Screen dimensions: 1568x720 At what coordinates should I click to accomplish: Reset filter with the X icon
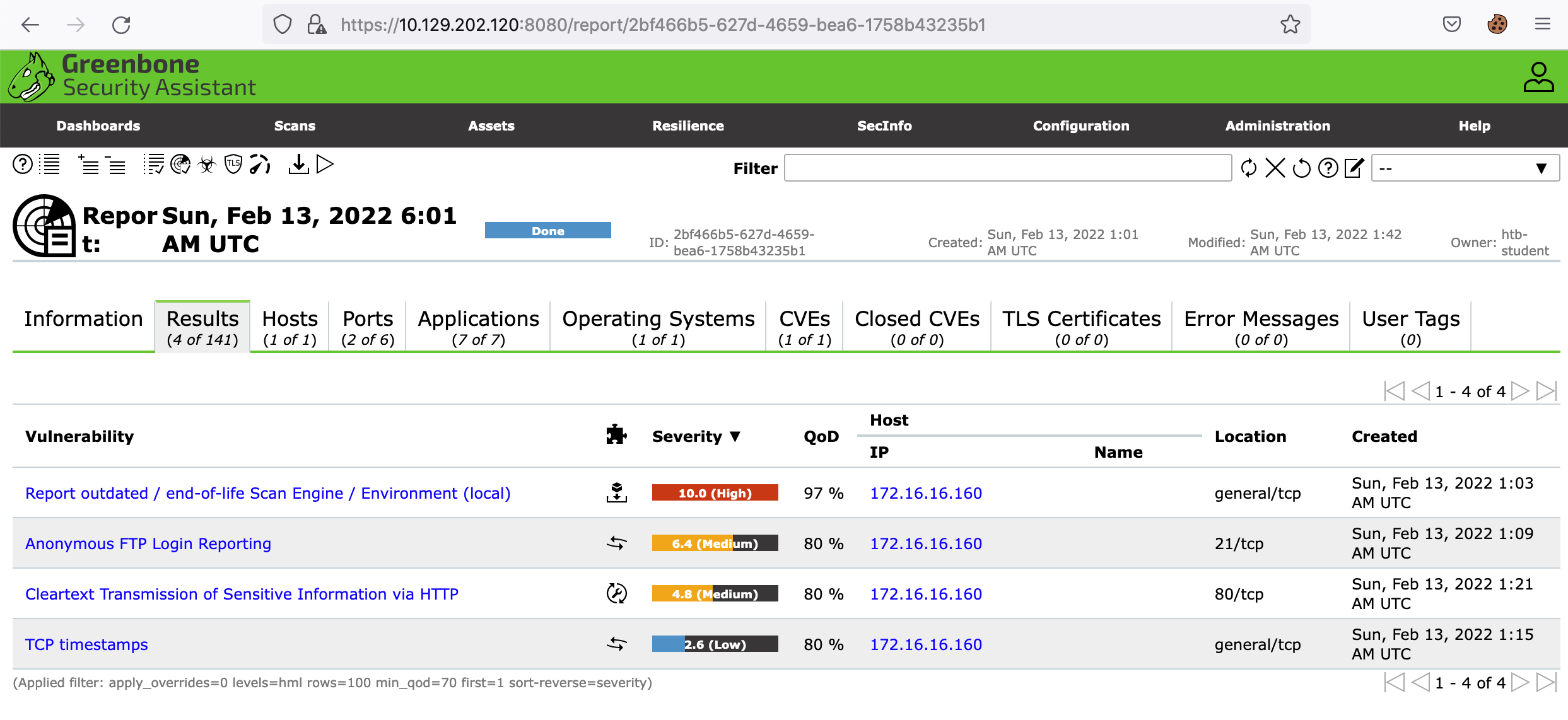(1275, 168)
